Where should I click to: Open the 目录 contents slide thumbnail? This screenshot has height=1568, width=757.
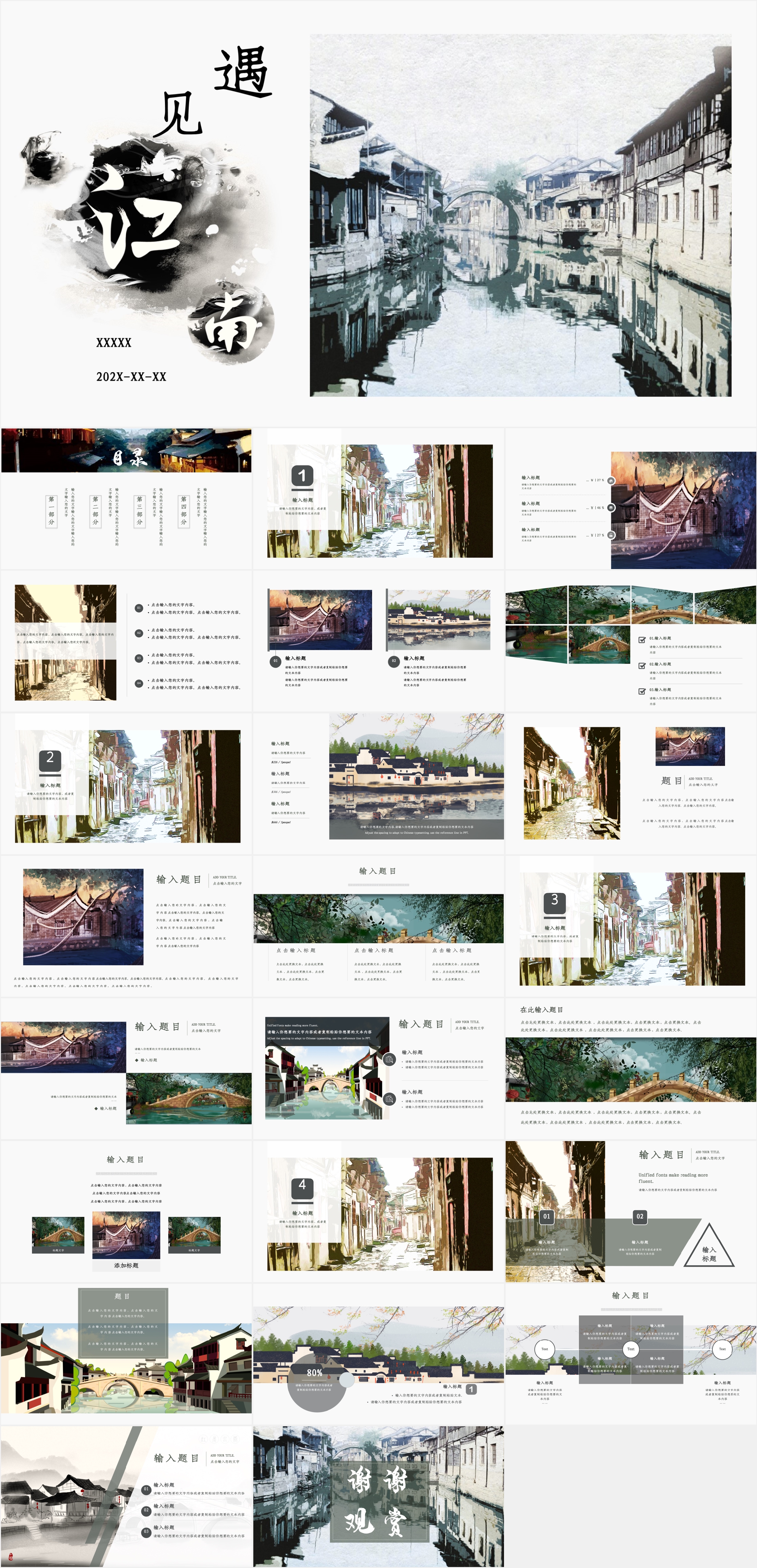point(126,498)
